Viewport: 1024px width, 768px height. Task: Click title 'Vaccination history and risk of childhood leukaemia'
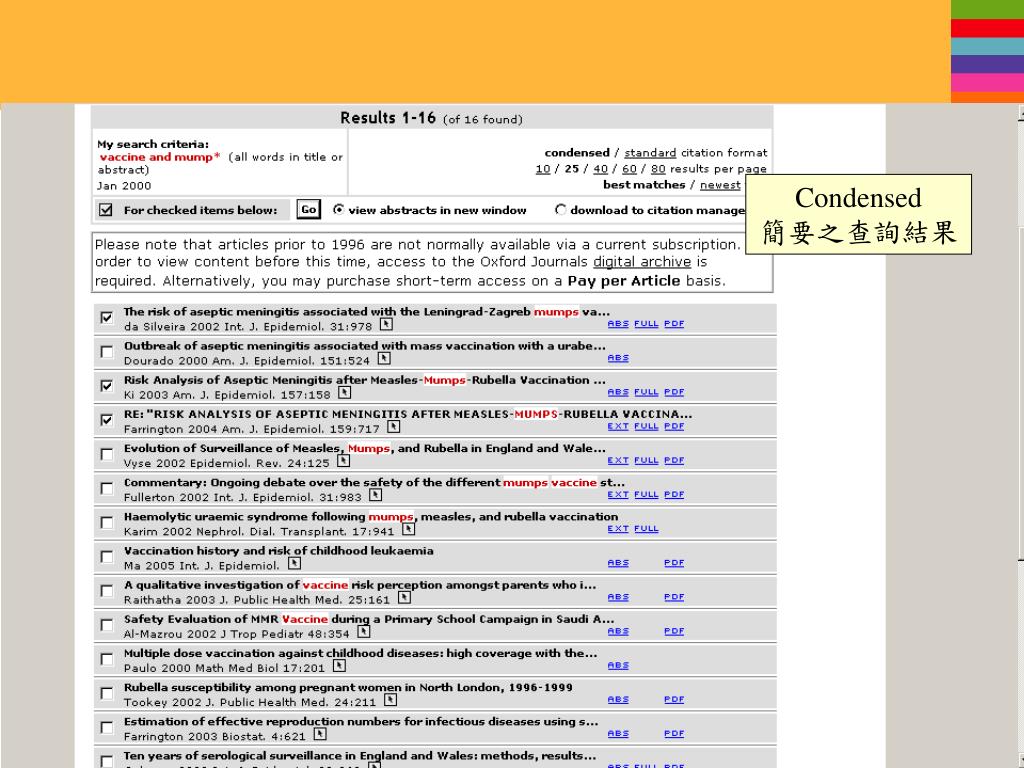coord(279,551)
